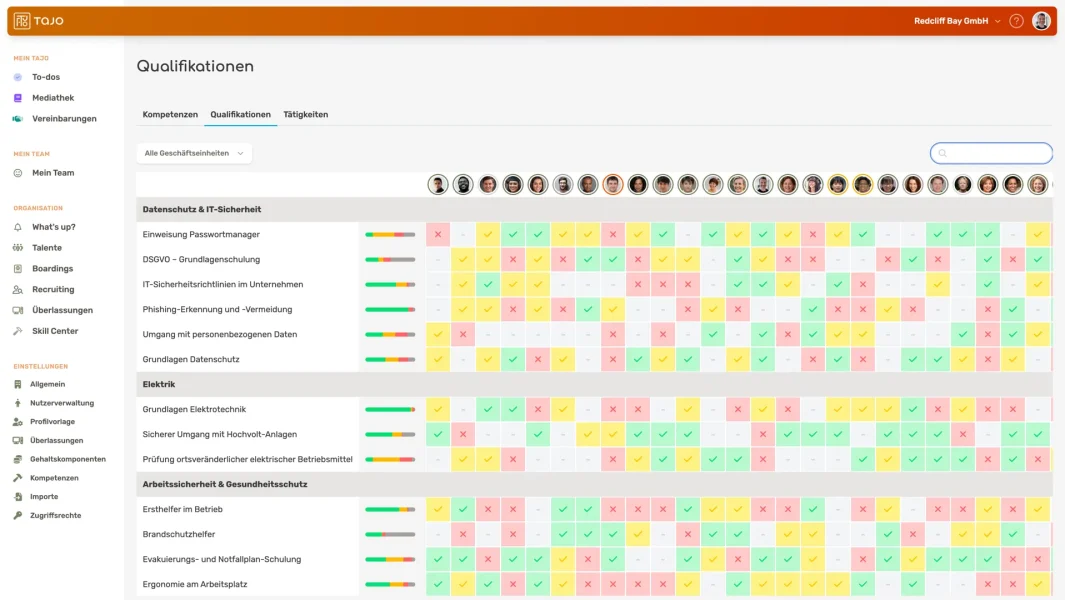Select the Phishing-Erkennung und -Vermeidung row label
This screenshot has width=1065, height=600.
[217, 310]
